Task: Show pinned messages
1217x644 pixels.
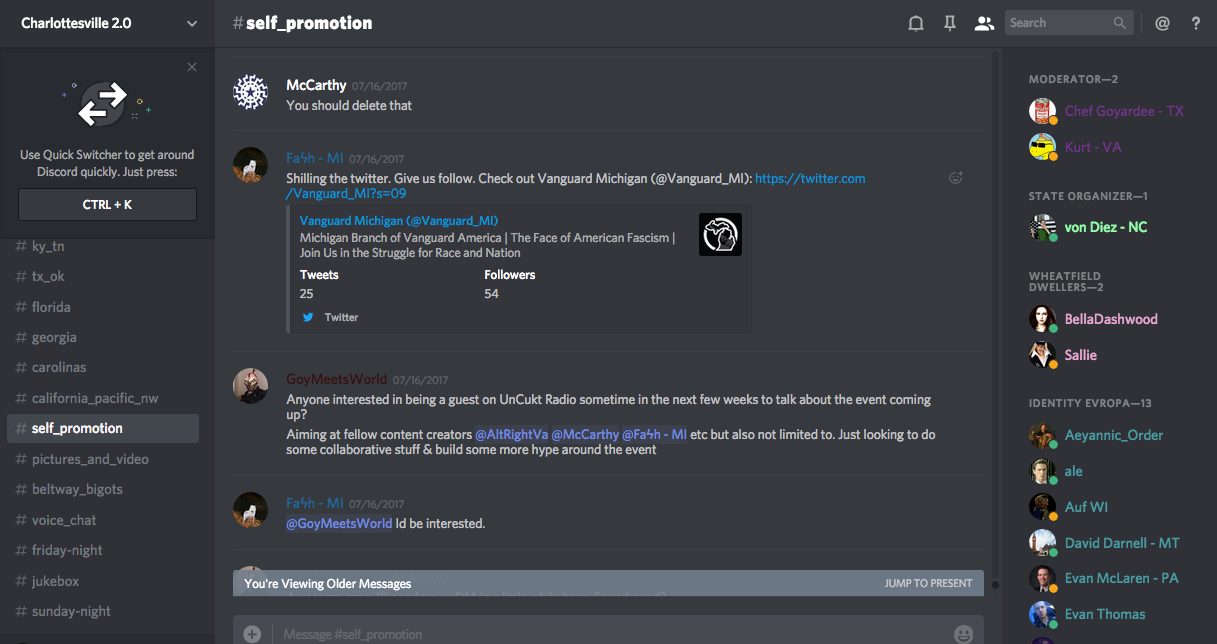Action: coord(950,23)
